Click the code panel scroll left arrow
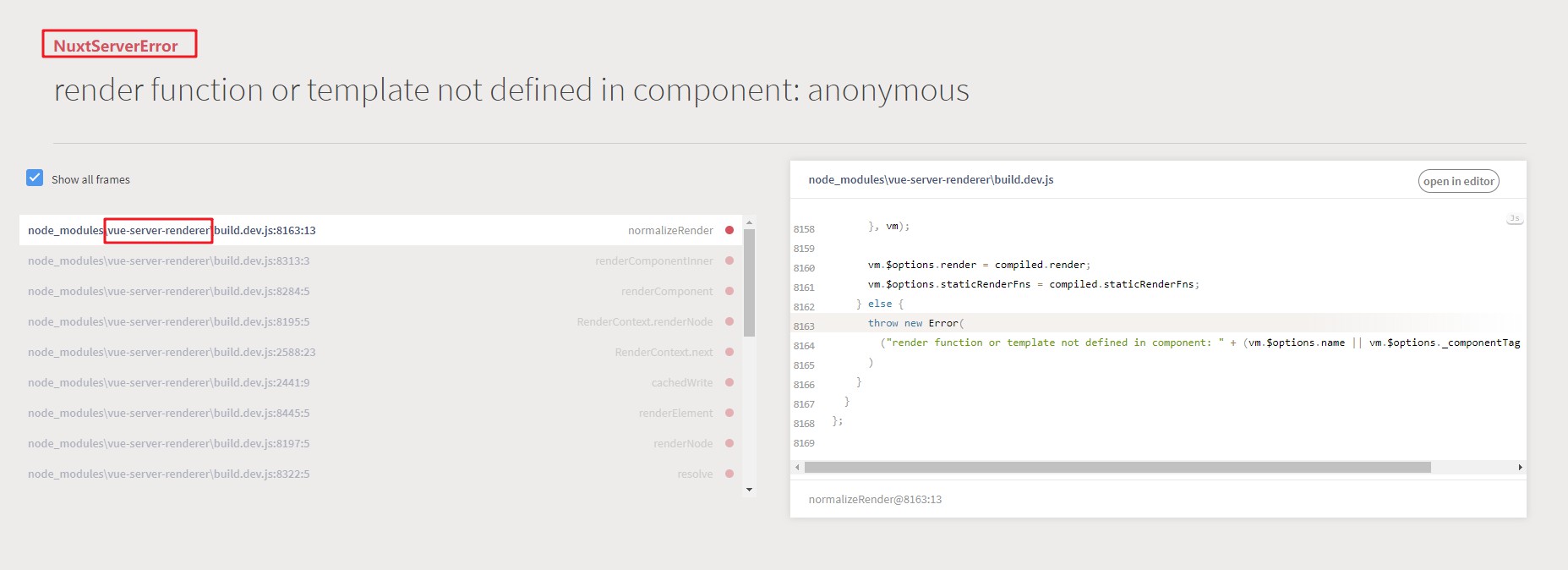This screenshot has height=570, width=1568. tap(797, 467)
